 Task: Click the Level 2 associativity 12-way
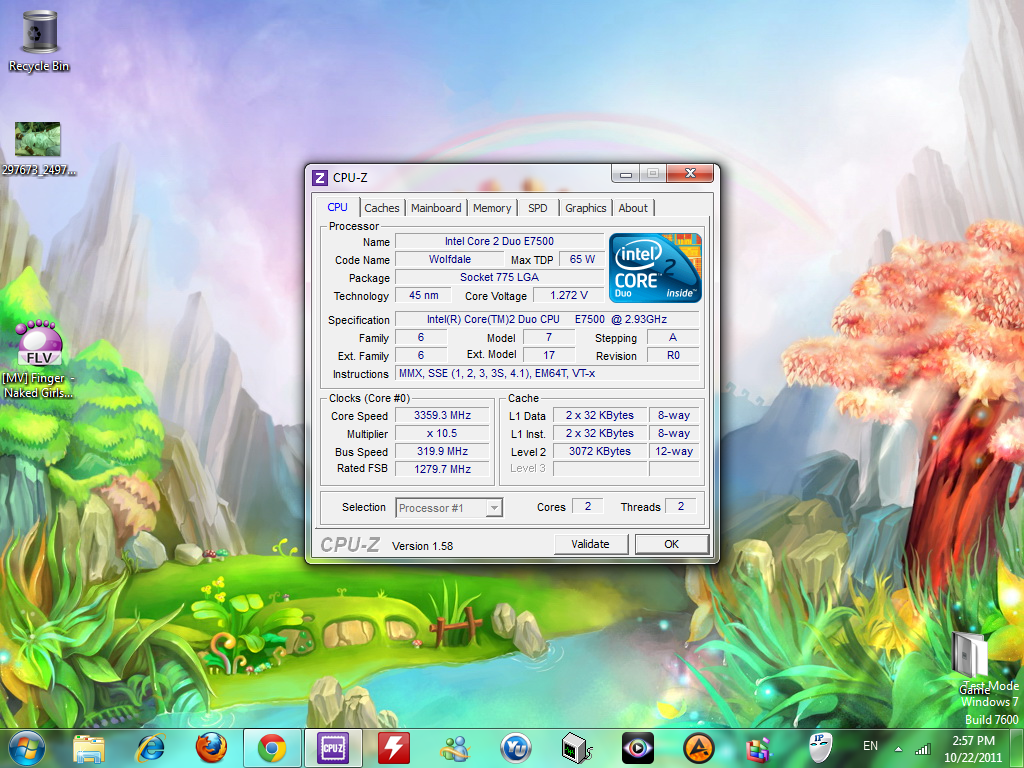point(674,451)
